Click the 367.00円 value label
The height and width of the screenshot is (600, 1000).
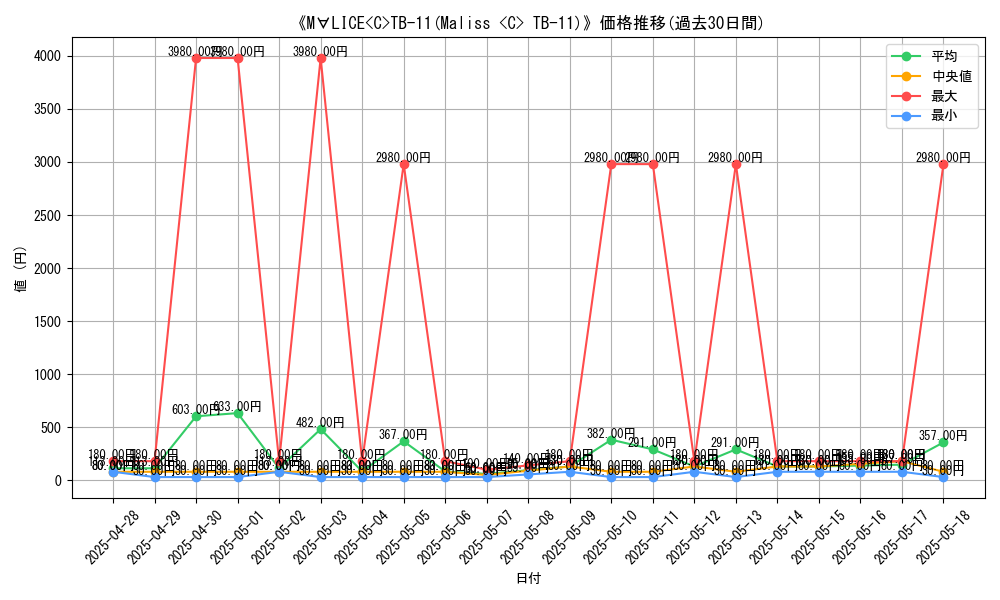tap(403, 435)
